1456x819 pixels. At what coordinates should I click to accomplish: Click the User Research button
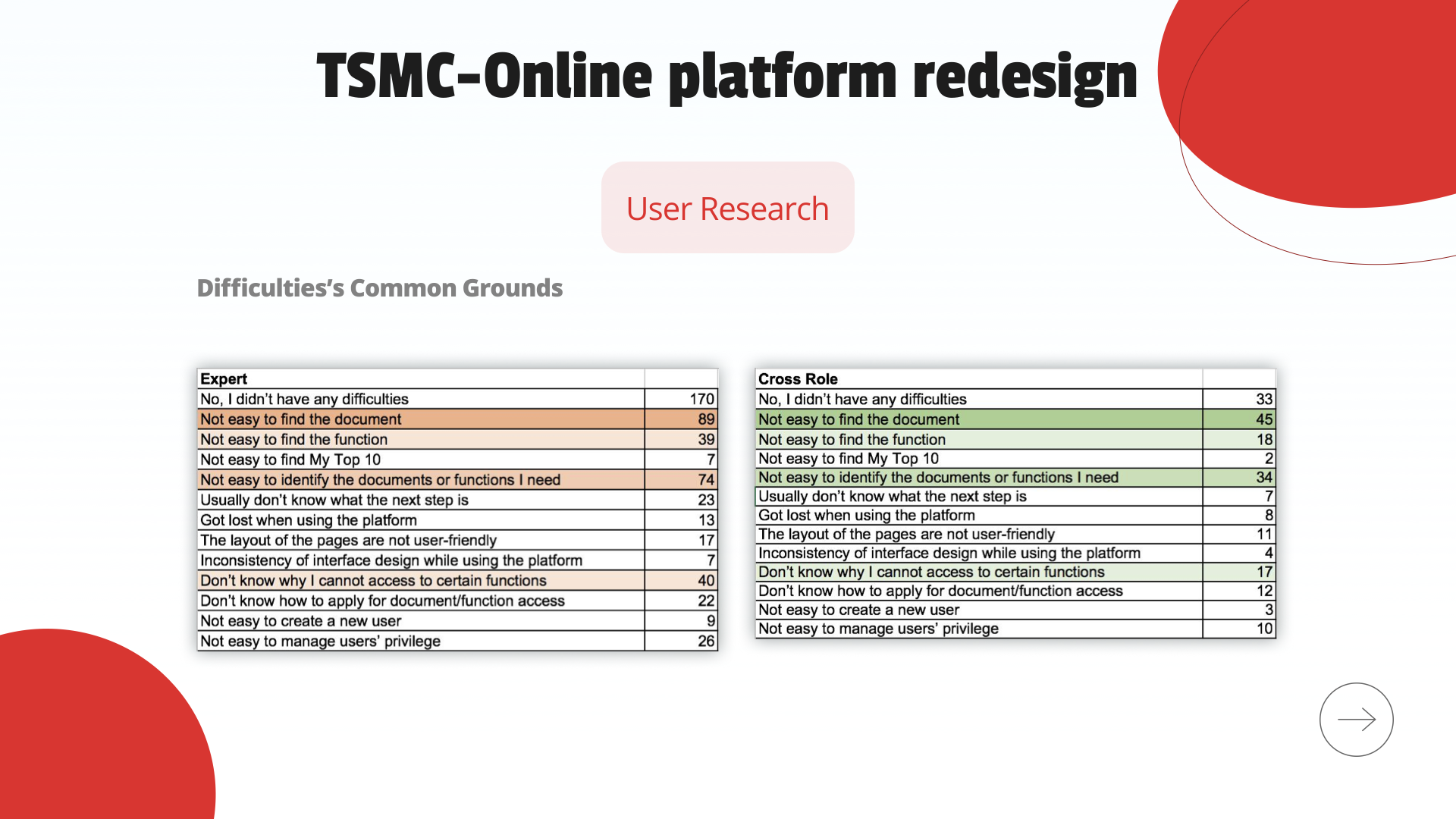[728, 207]
